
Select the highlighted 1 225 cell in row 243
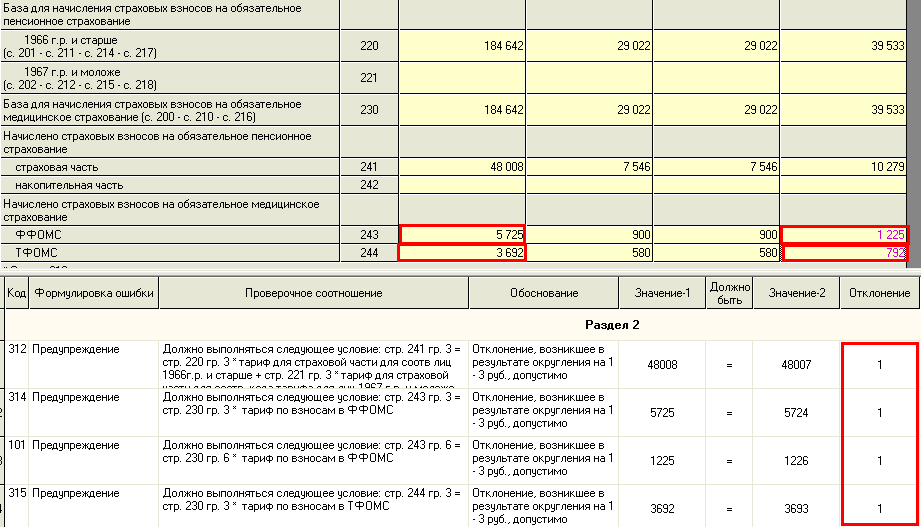pyautogui.click(x=845, y=234)
